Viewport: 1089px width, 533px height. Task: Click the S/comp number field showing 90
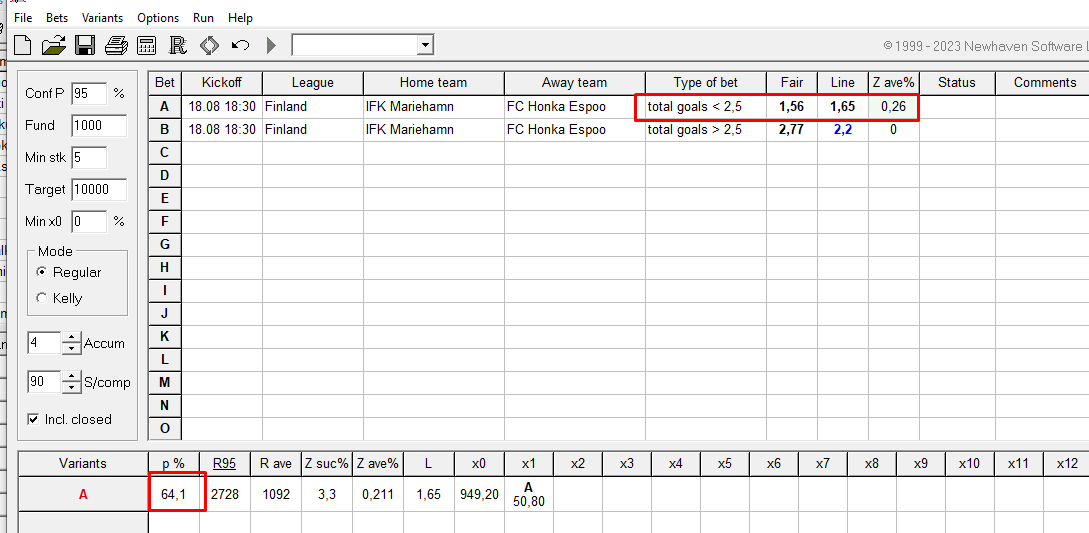tap(44, 382)
